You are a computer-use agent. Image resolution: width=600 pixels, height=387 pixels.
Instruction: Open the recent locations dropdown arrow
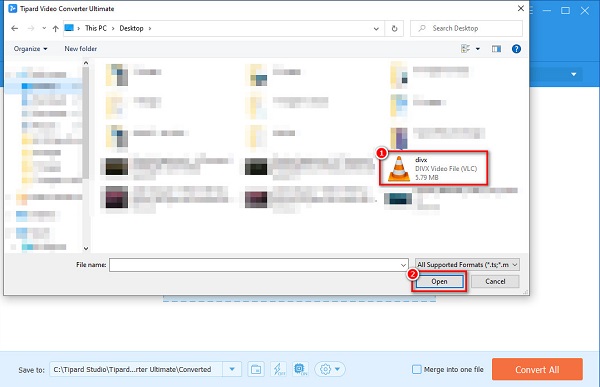[x=44, y=28]
